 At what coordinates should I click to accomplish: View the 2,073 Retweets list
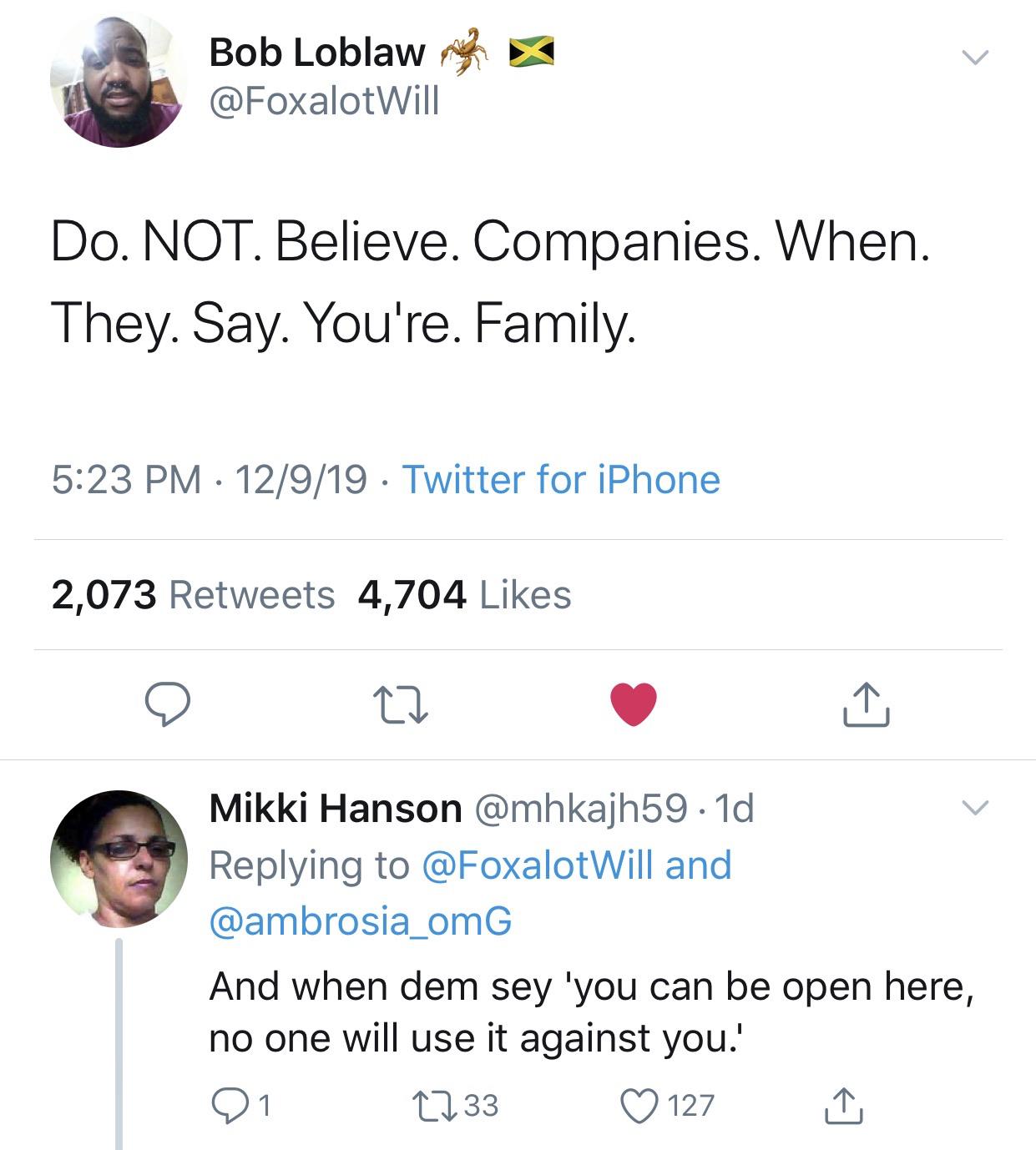193,595
